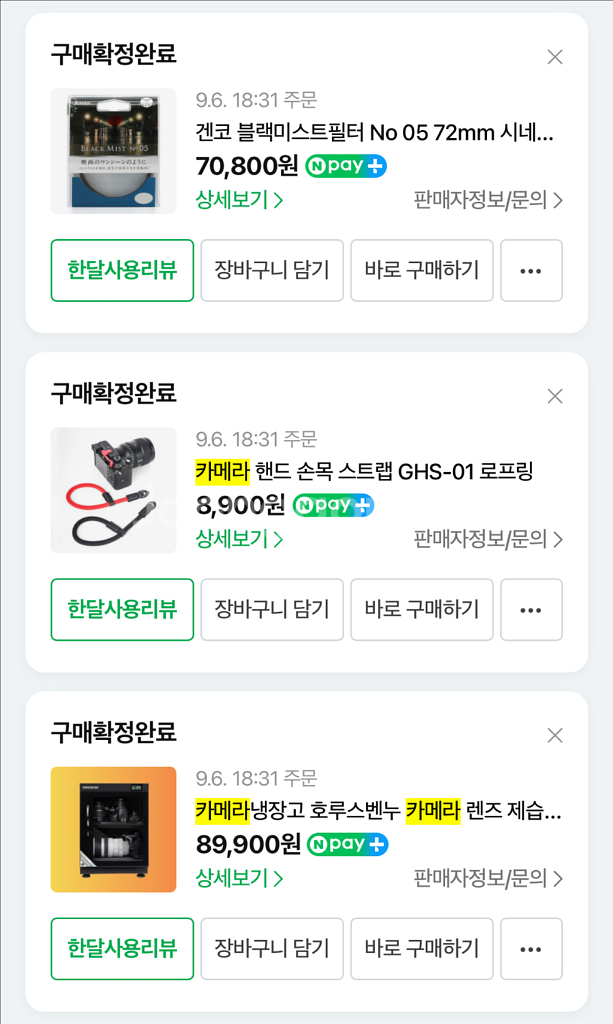Open the Kenko Black Mist filter thumbnail
This screenshot has height=1024, width=613.
pos(113,151)
